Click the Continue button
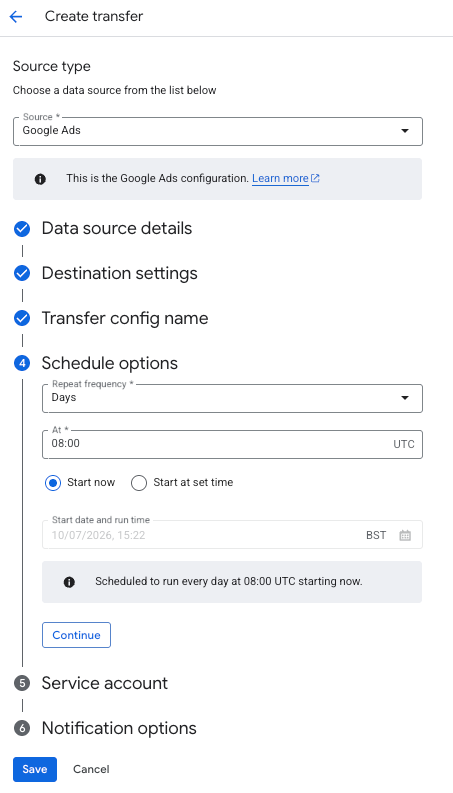Viewport: 453px width, 793px height. click(76, 635)
